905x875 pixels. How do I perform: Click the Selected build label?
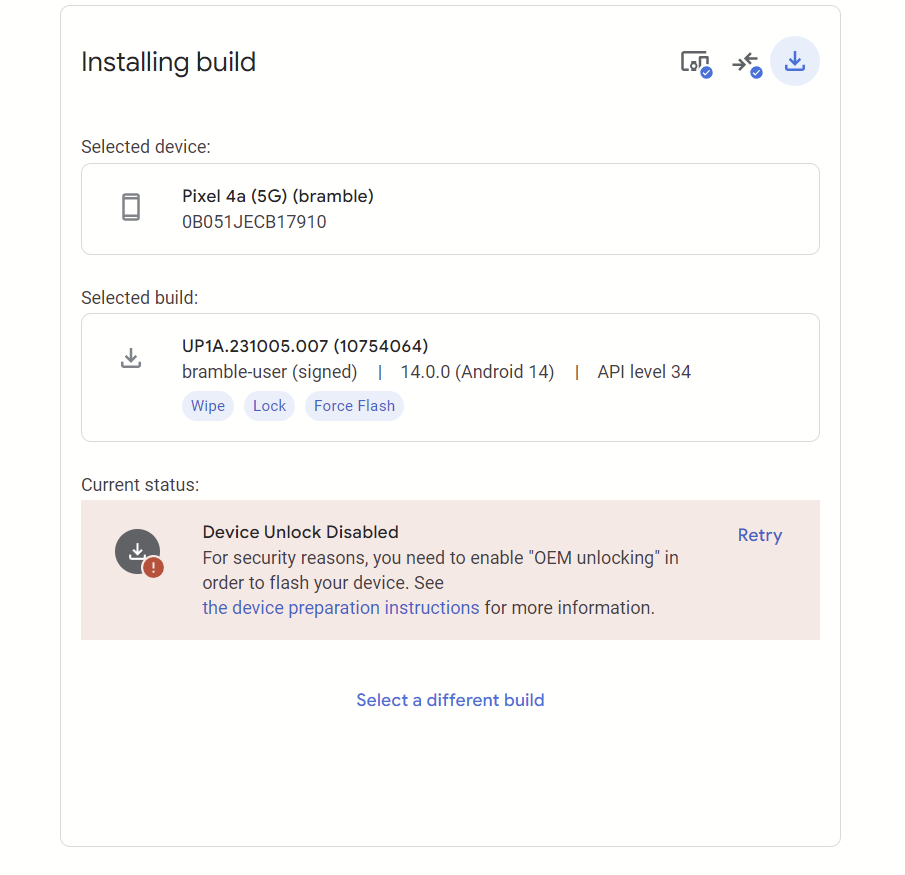(x=139, y=298)
